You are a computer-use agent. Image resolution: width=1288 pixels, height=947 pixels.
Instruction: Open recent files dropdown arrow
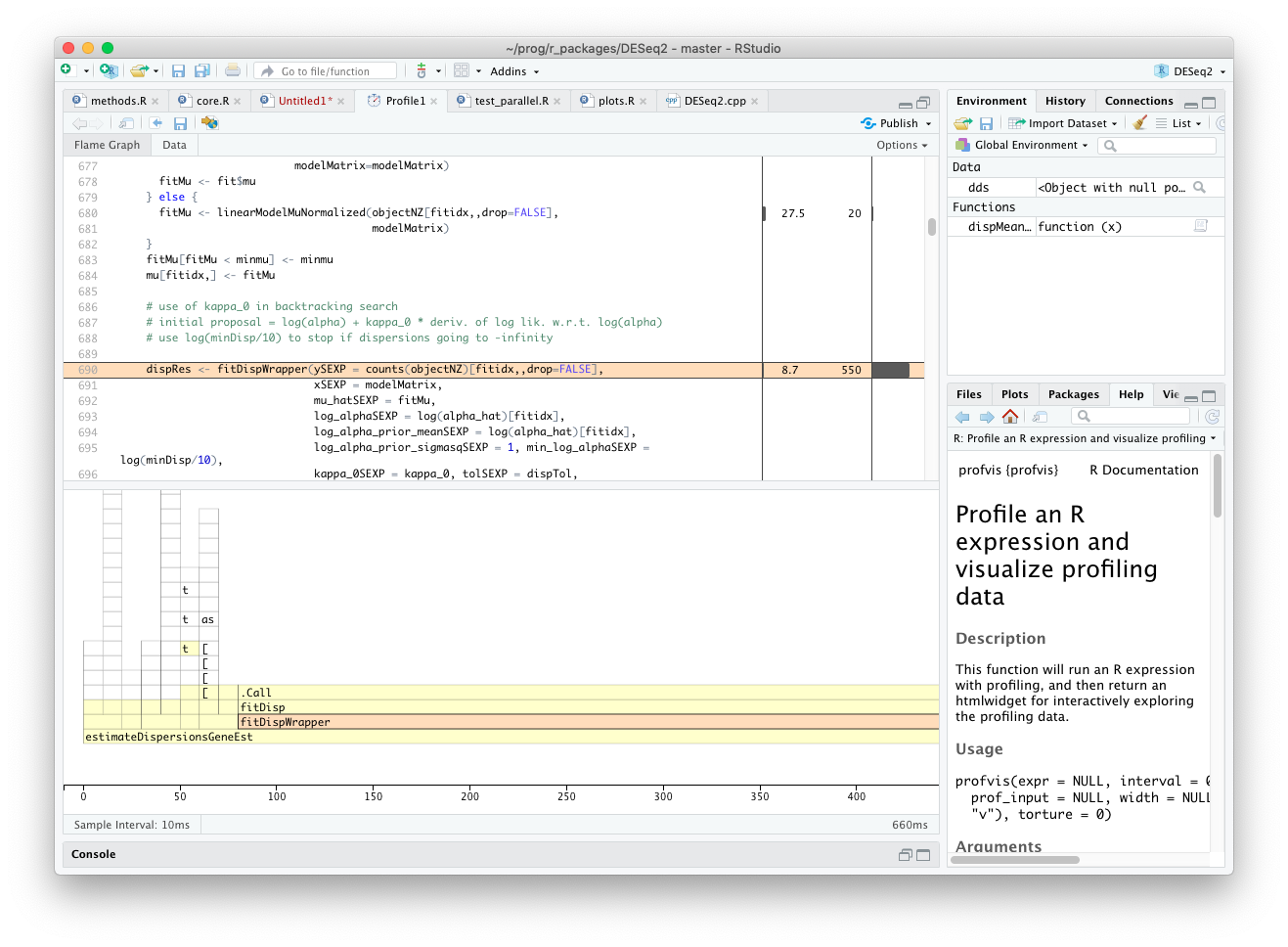pyautogui.click(x=156, y=71)
